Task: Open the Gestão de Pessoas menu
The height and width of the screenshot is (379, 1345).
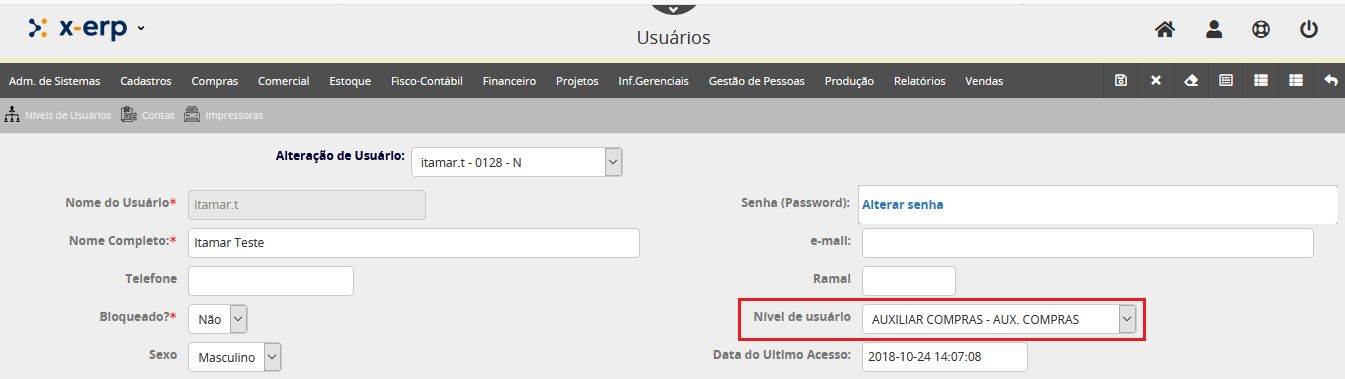Action: [756, 81]
